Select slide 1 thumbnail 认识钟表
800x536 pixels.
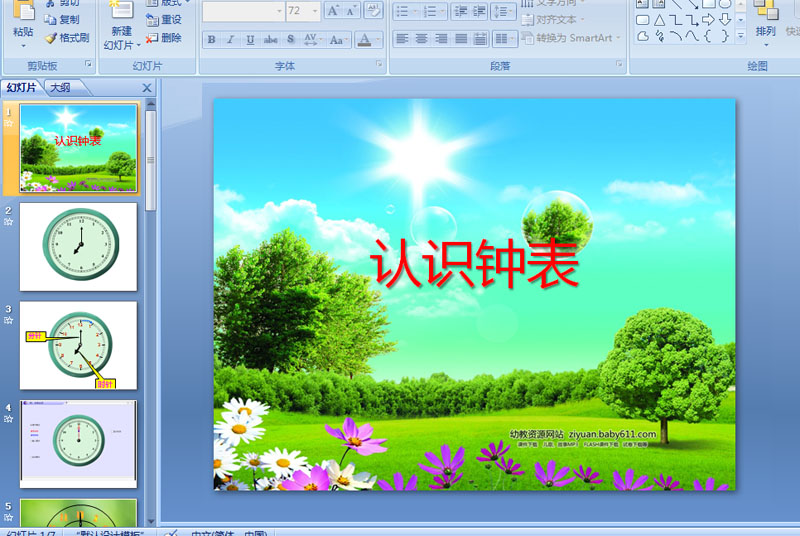[x=79, y=148]
